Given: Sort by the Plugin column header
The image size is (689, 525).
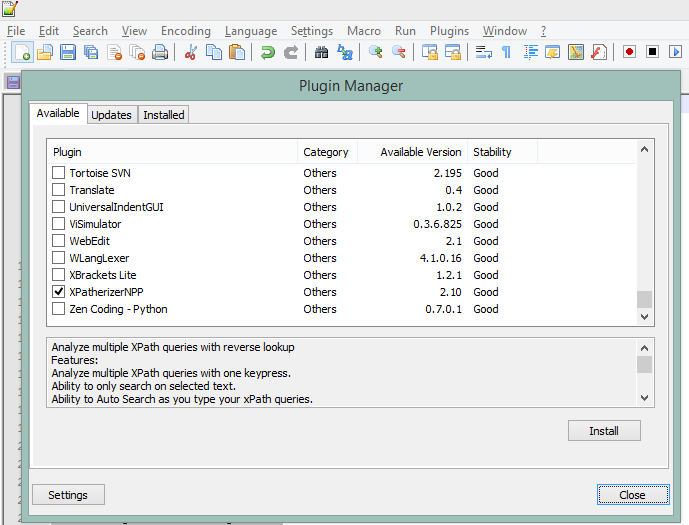Looking at the screenshot, I should [x=172, y=152].
